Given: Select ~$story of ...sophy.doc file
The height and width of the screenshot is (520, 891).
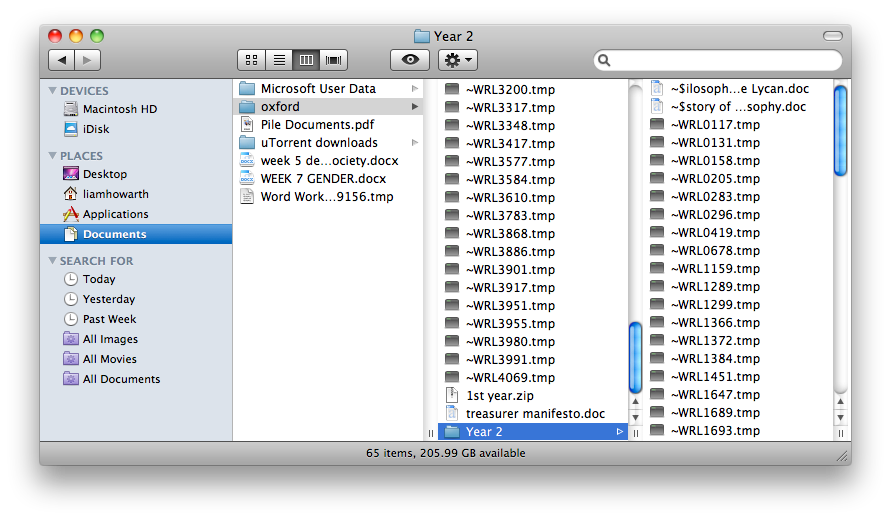Looking at the screenshot, I should [738, 107].
